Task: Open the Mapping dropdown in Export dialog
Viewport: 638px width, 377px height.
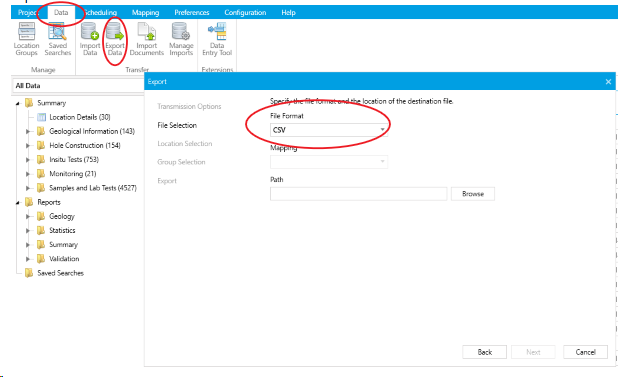Action: (x=329, y=162)
